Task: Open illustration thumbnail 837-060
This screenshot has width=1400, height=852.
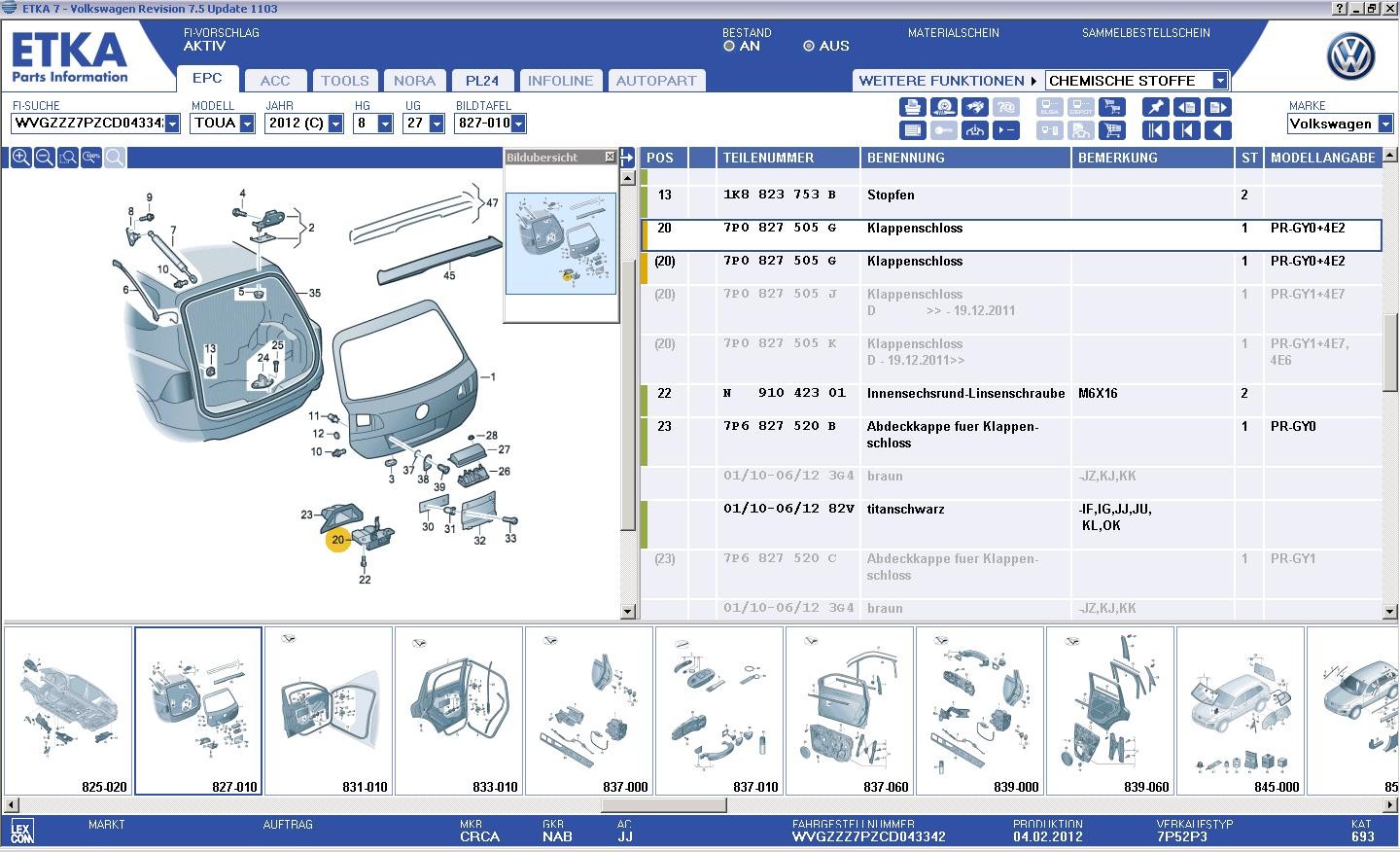Action: [x=850, y=710]
